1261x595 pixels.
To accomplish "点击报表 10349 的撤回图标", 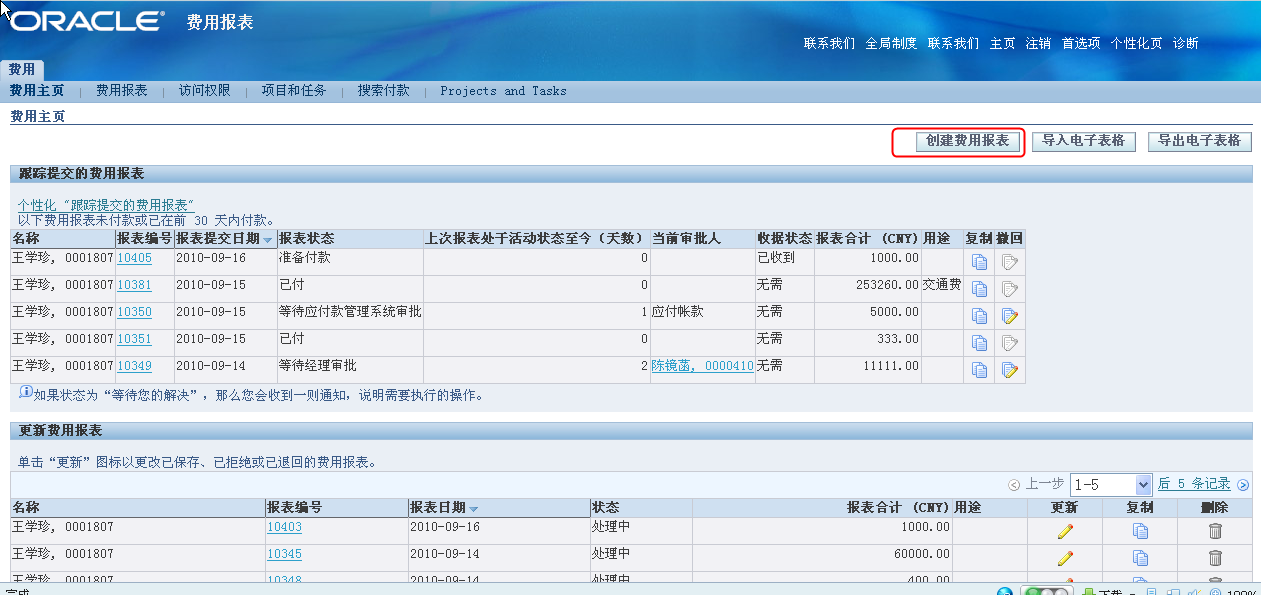I will click(1011, 369).
